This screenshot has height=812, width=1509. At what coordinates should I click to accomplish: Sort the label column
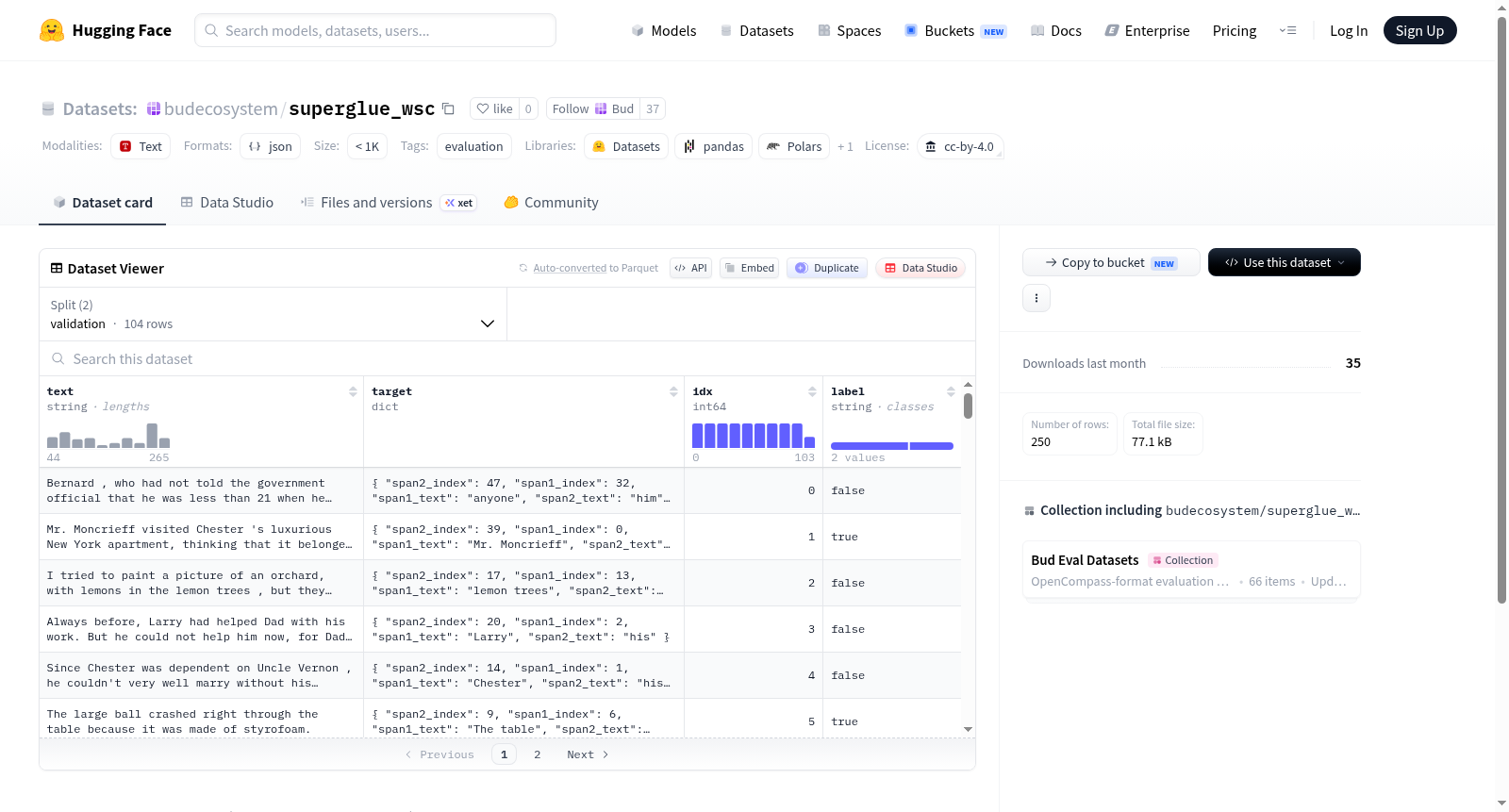[x=951, y=391]
